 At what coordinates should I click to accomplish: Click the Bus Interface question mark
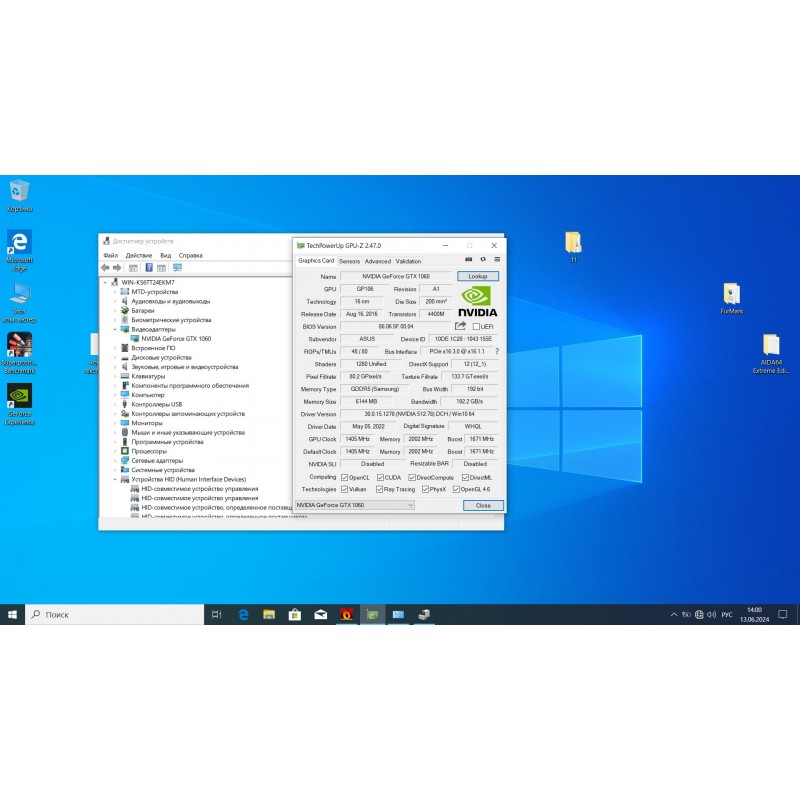tap(497, 352)
